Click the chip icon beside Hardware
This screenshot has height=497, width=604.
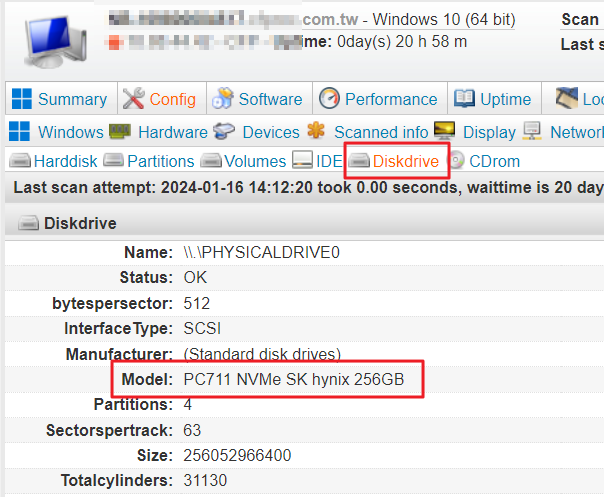coord(120,132)
